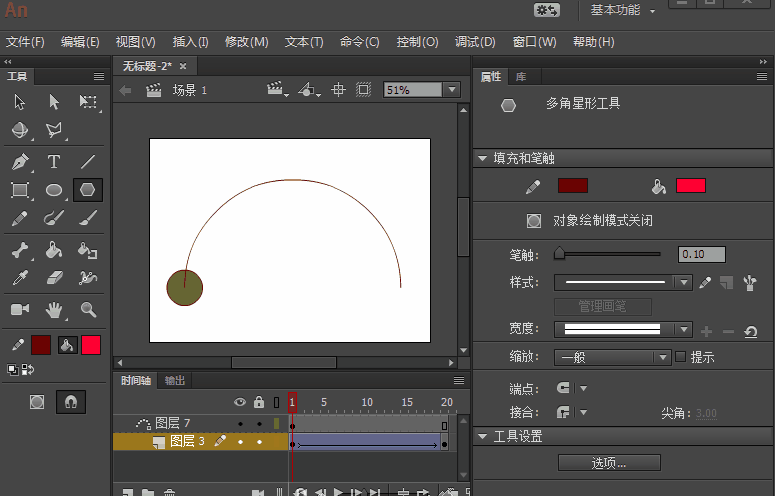Enable the 提示 stroke hinting checkbox

coord(681,357)
